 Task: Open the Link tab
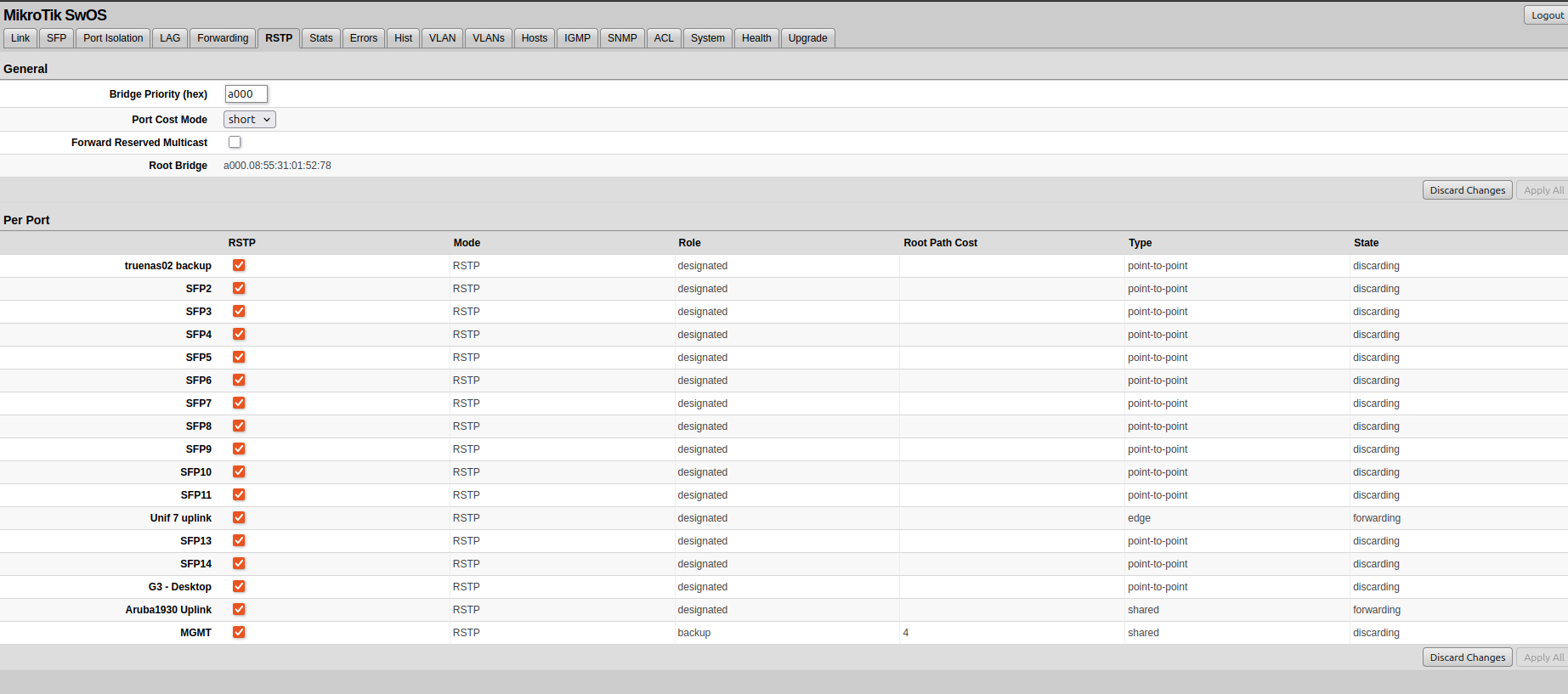20,38
